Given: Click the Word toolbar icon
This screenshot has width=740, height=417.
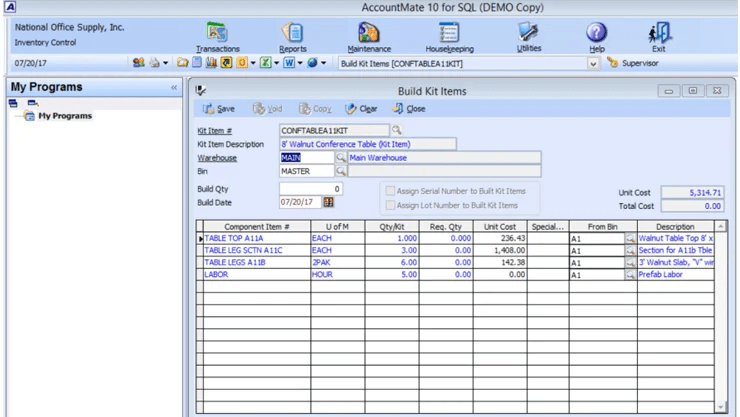Looking at the screenshot, I should click(x=289, y=62).
